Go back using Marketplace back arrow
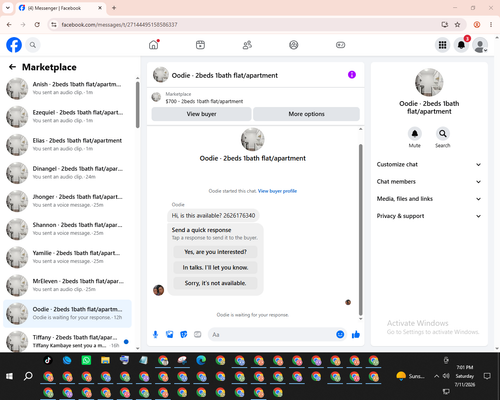500x400 pixels. (12, 67)
